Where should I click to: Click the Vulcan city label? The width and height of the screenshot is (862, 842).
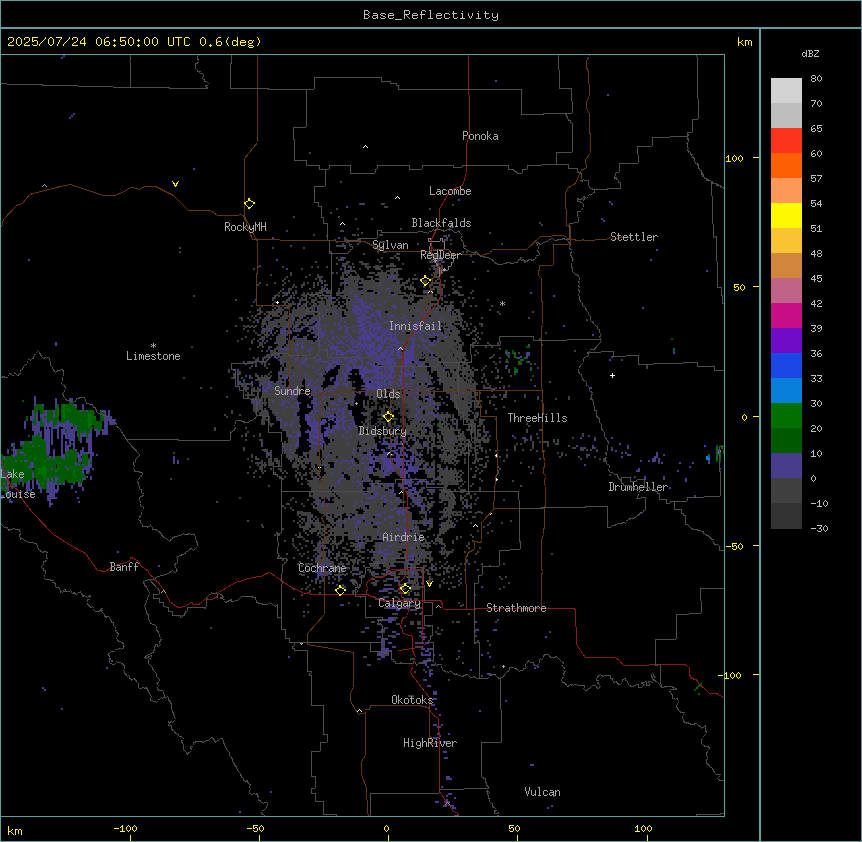click(543, 792)
